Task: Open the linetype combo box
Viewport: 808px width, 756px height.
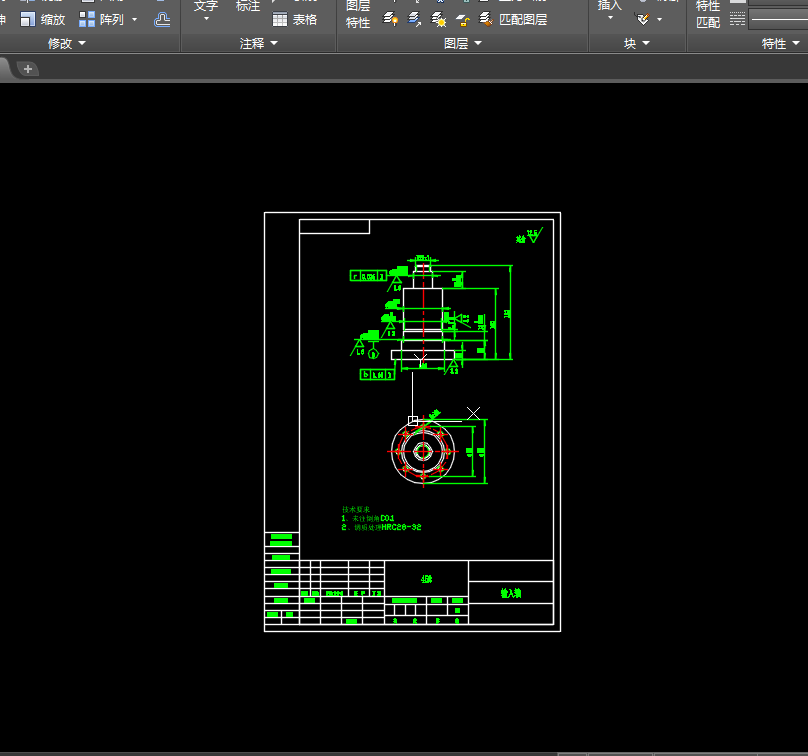Action: pos(778,20)
